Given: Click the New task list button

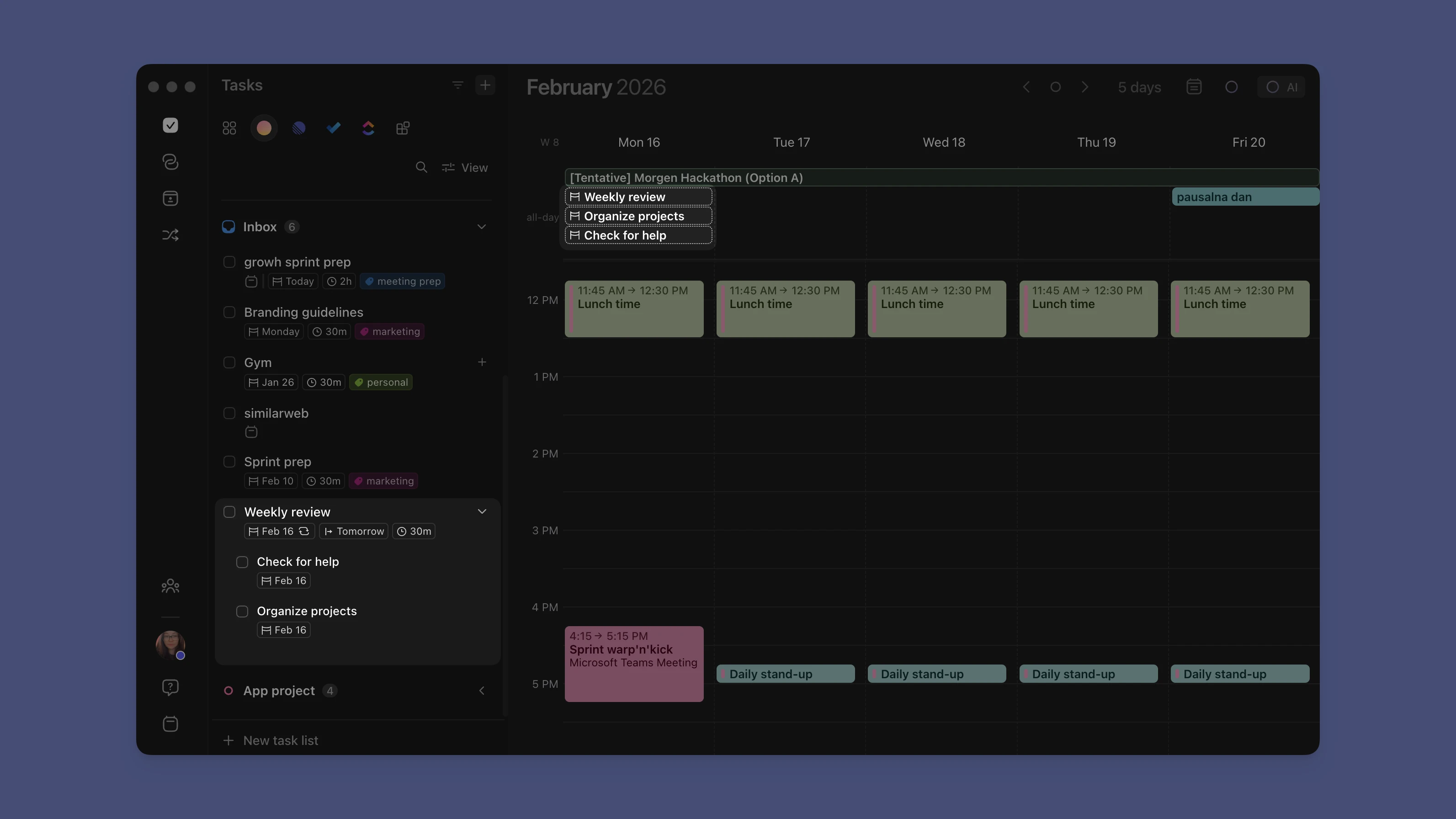Looking at the screenshot, I should pos(271,740).
